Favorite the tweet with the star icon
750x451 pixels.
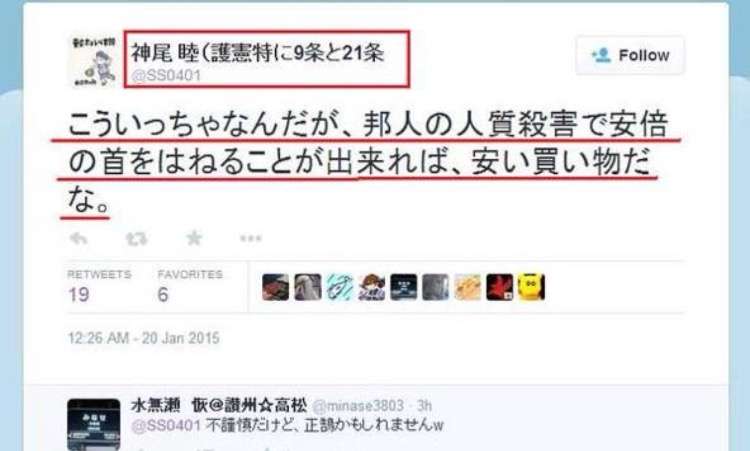coord(194,238)
